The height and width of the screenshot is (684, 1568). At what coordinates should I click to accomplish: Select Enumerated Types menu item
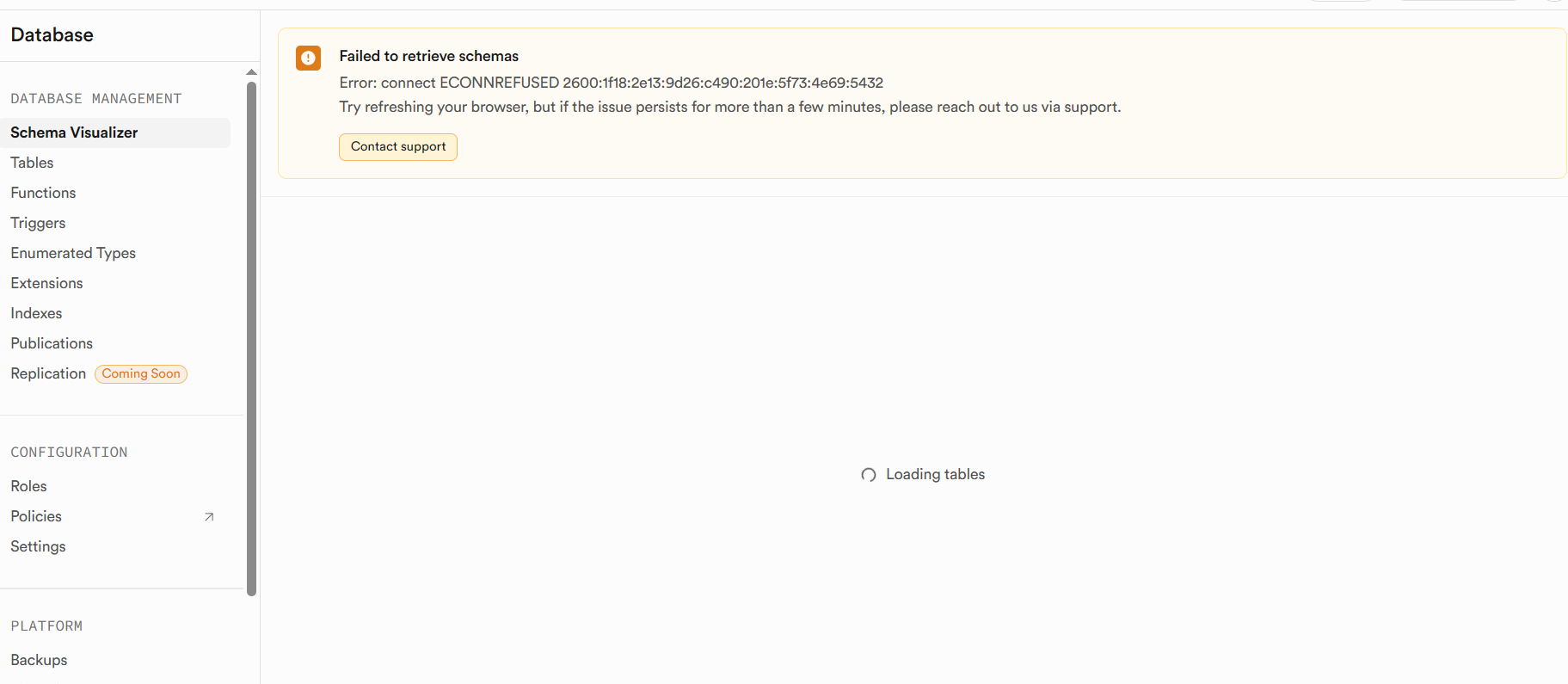point(73,253)
